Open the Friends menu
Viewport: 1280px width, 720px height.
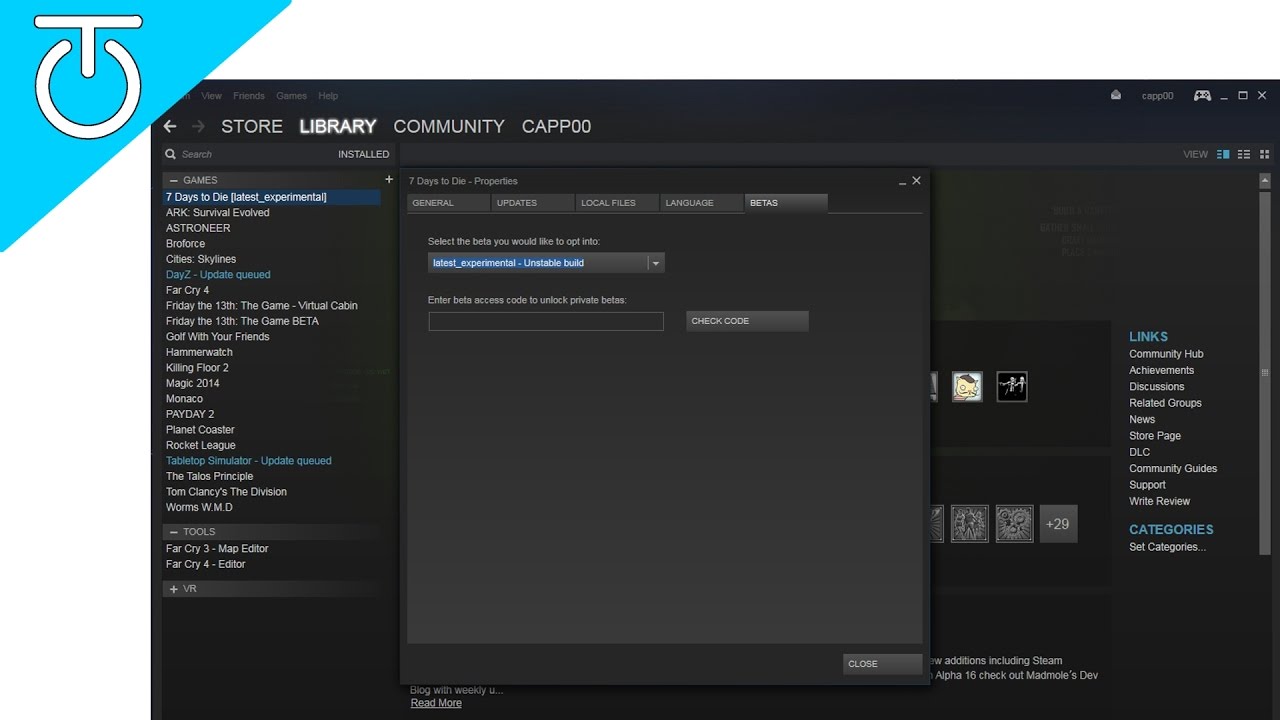click(x=249, y=96)
